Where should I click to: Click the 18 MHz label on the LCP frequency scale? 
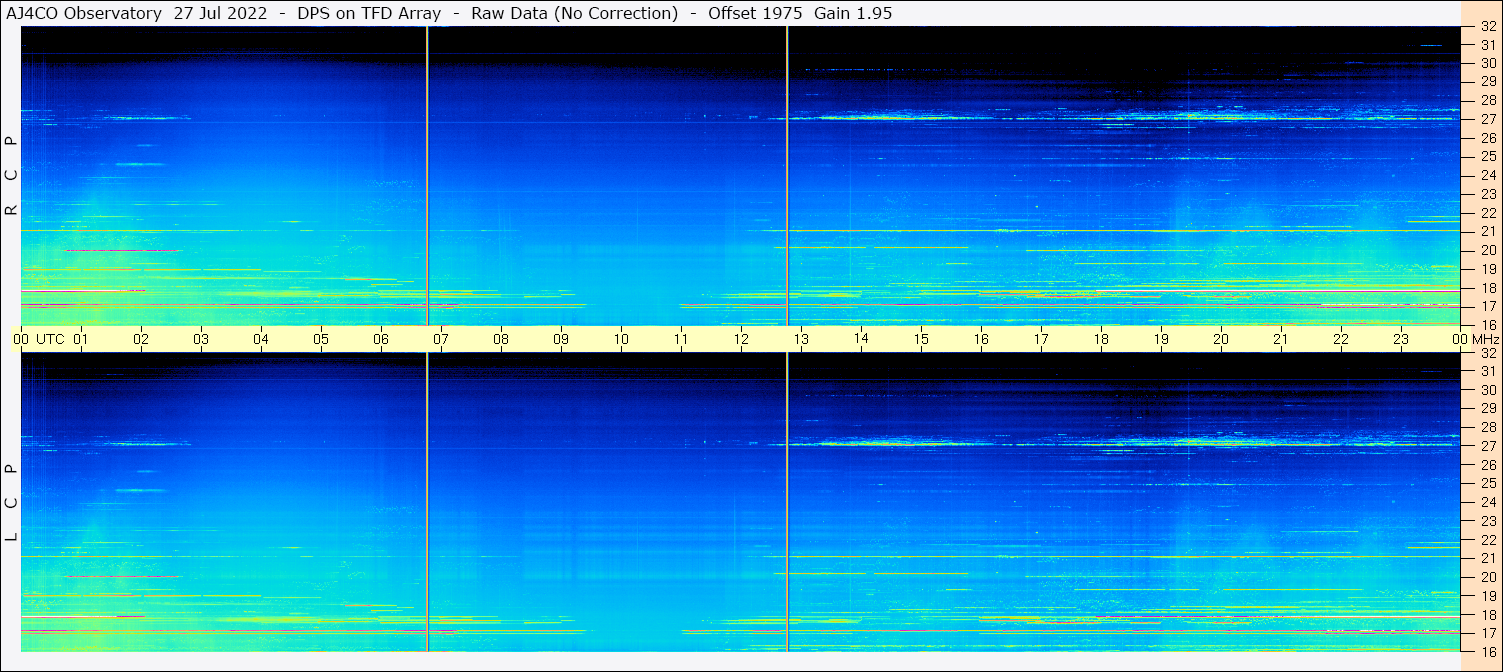point(1487,615)
